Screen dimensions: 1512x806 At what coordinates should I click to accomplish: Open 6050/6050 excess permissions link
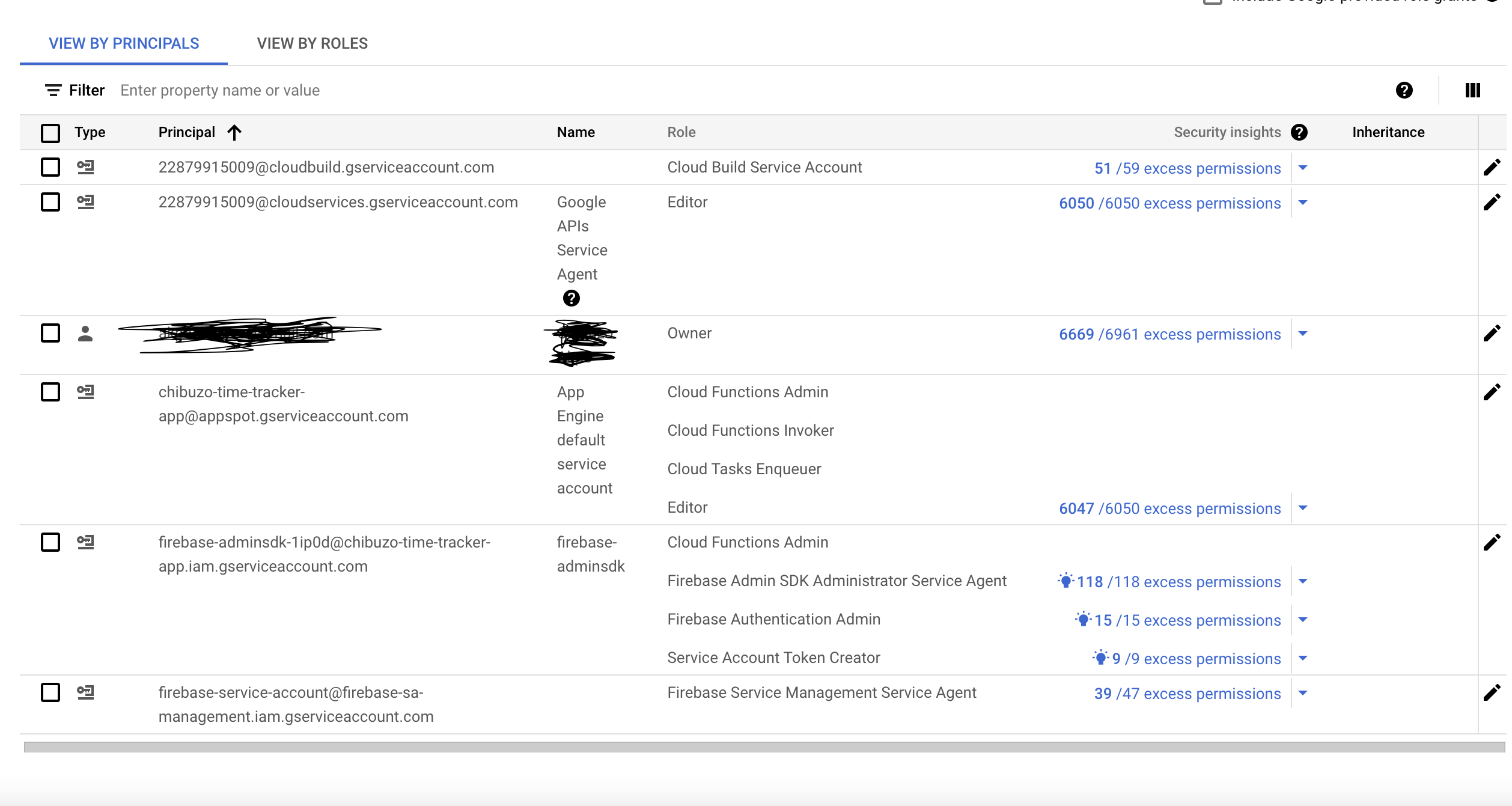pos(1169,203)
